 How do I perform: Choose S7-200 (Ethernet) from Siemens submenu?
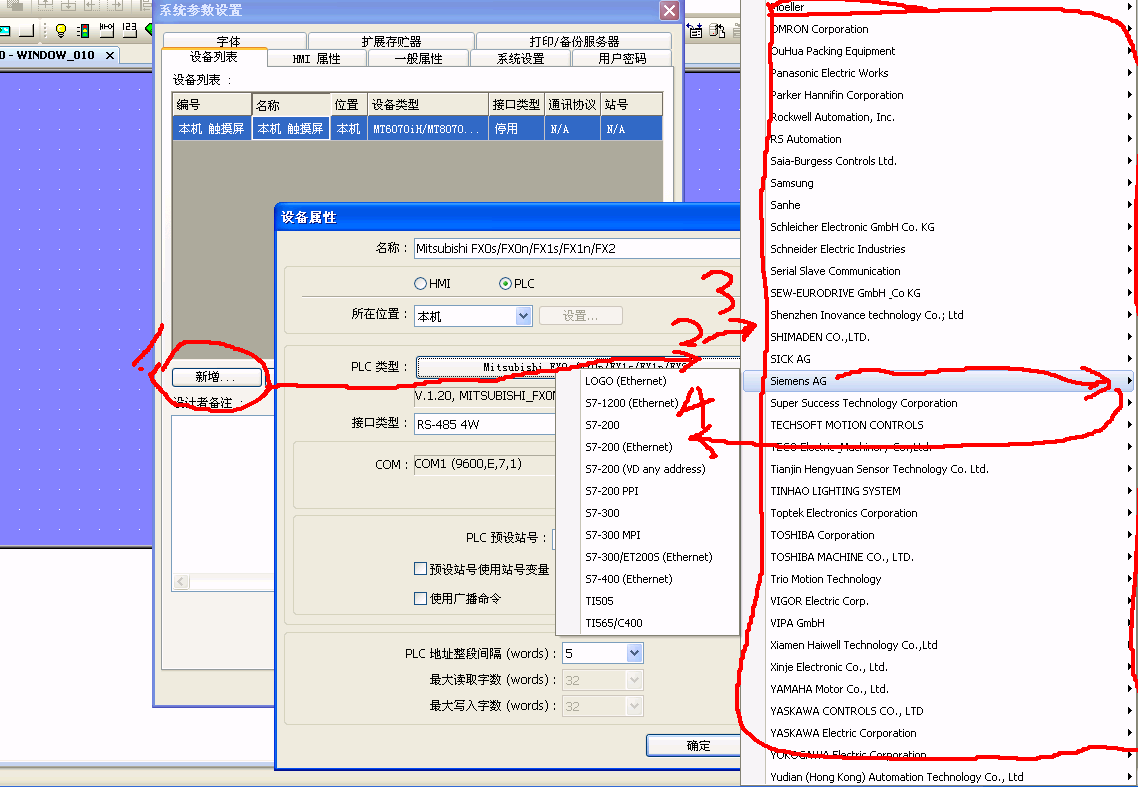point(628,447)
